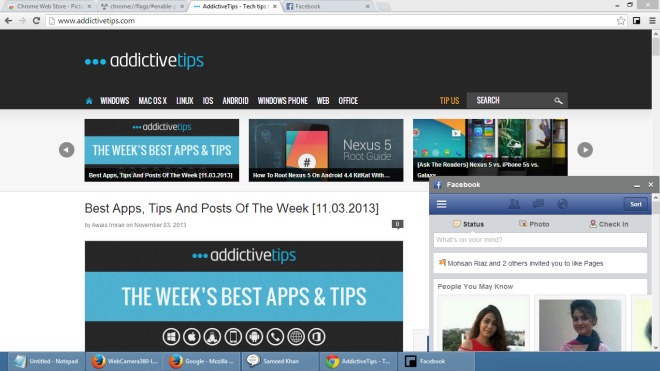Click the Linux penguin icon in banner

point(212,337)
